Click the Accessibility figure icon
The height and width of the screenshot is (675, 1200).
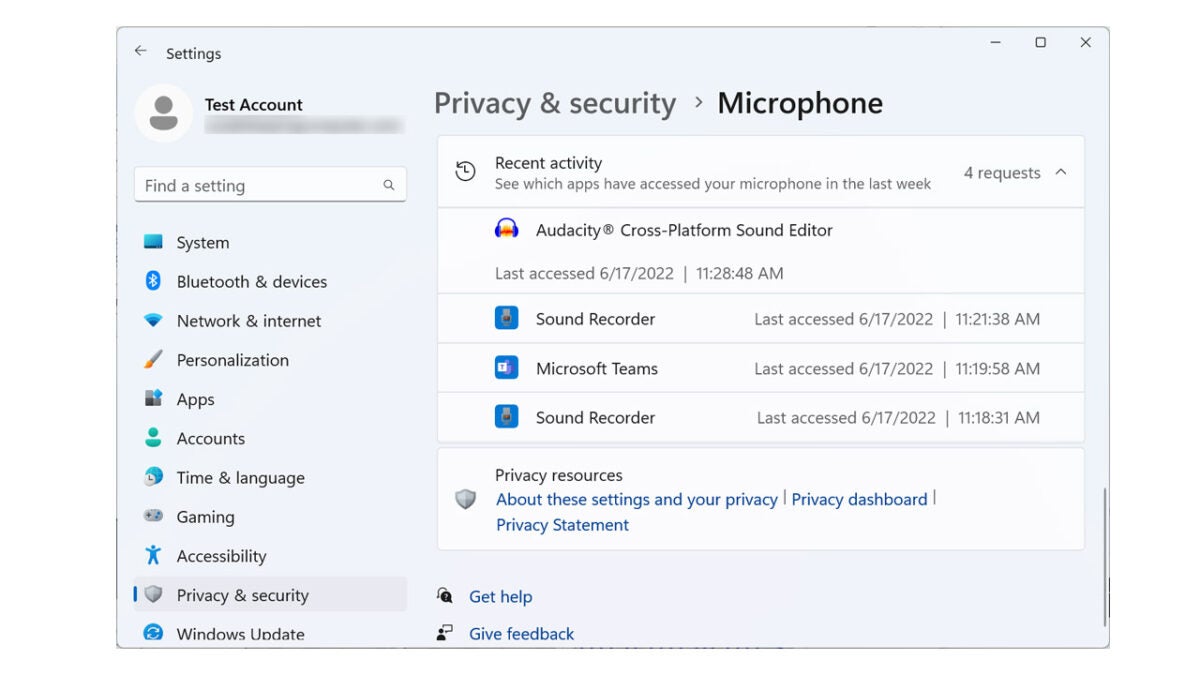click(x=153, y=555)
